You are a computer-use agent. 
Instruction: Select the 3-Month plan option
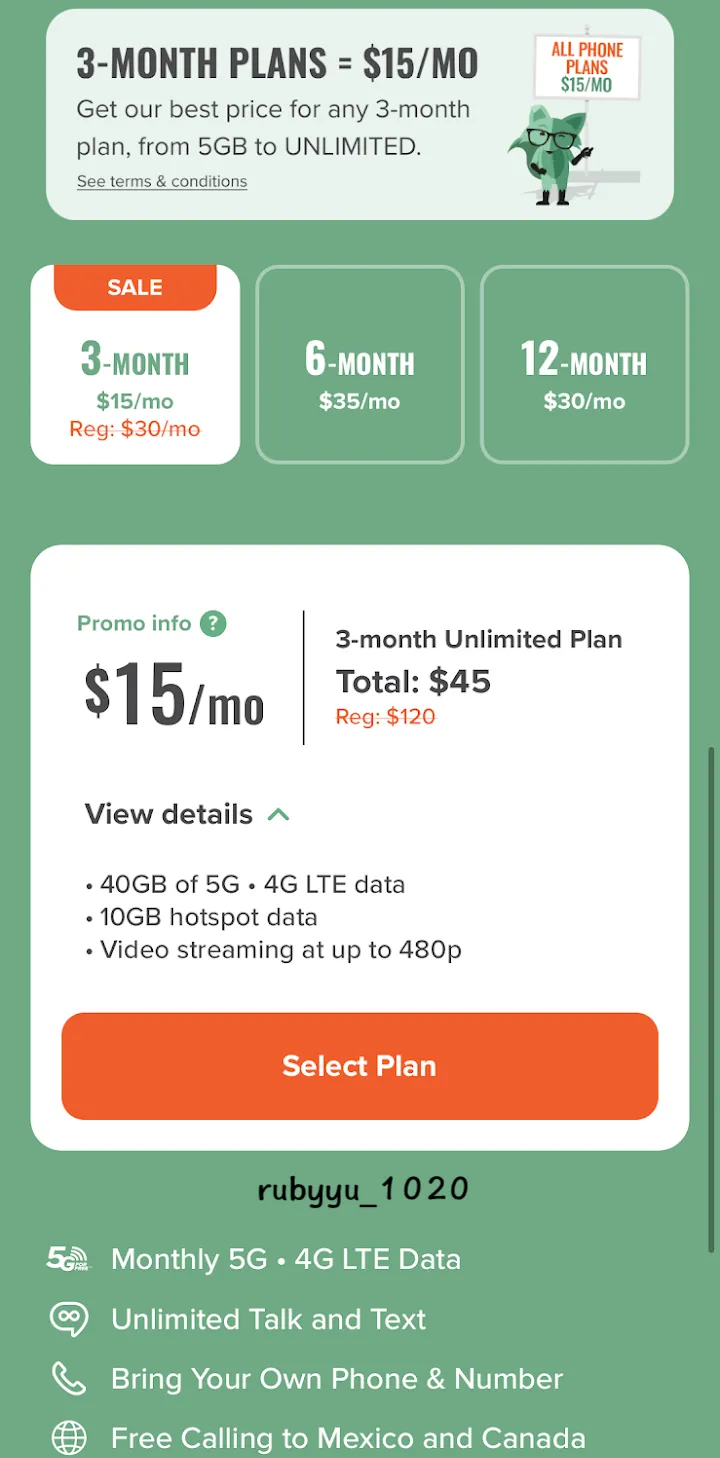point(135,380)
